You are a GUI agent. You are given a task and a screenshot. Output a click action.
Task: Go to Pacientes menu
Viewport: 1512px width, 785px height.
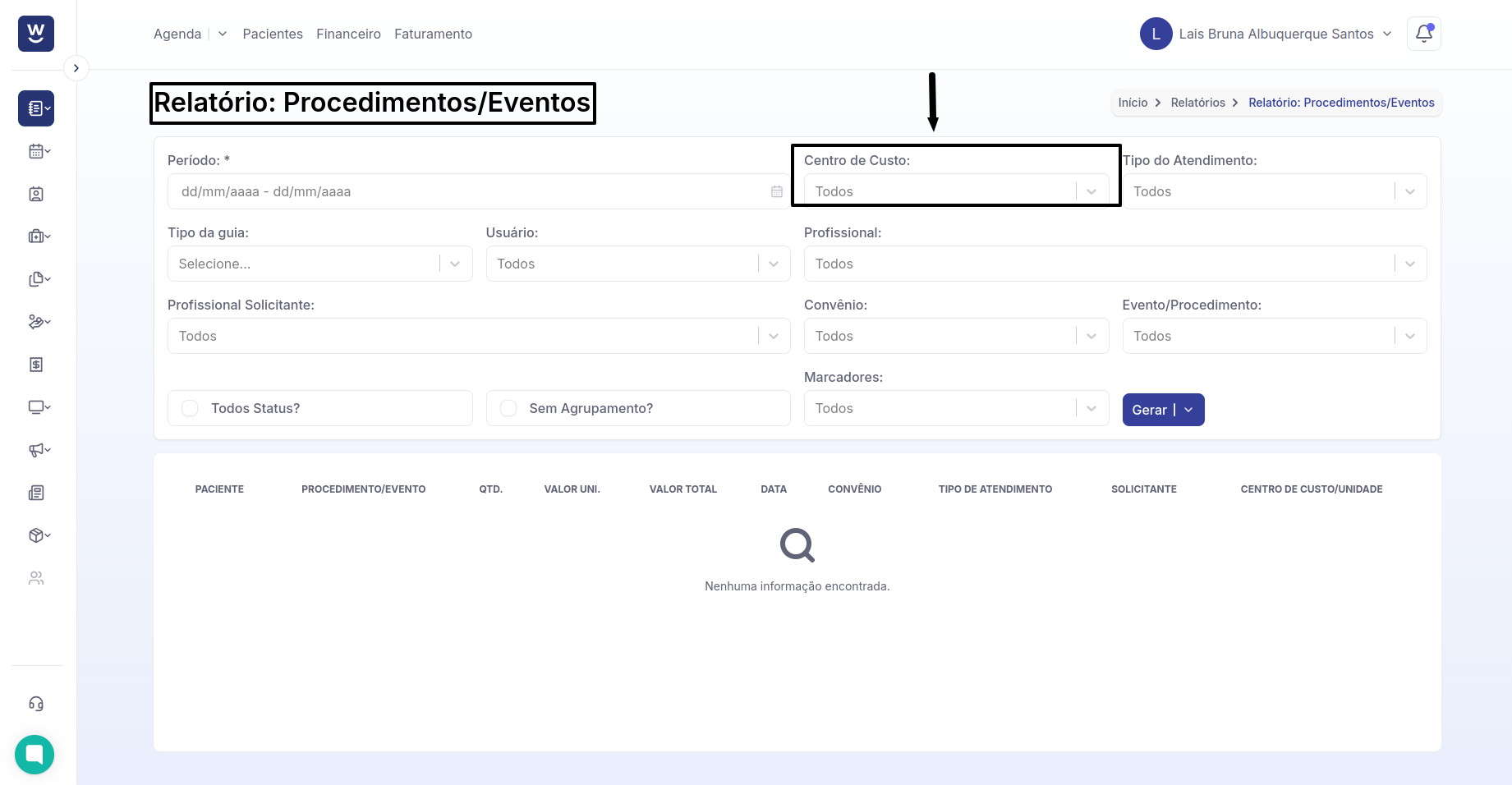pos(273,34)
